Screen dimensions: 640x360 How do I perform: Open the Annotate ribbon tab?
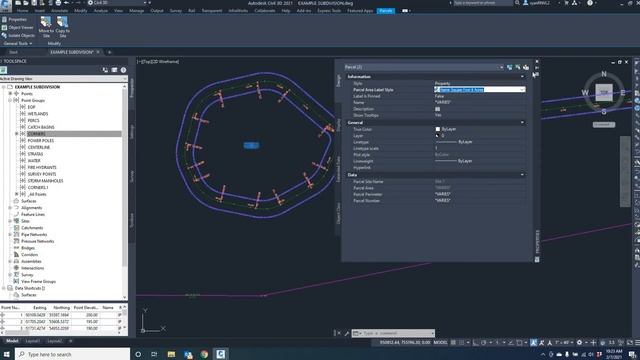coord(60,11)
